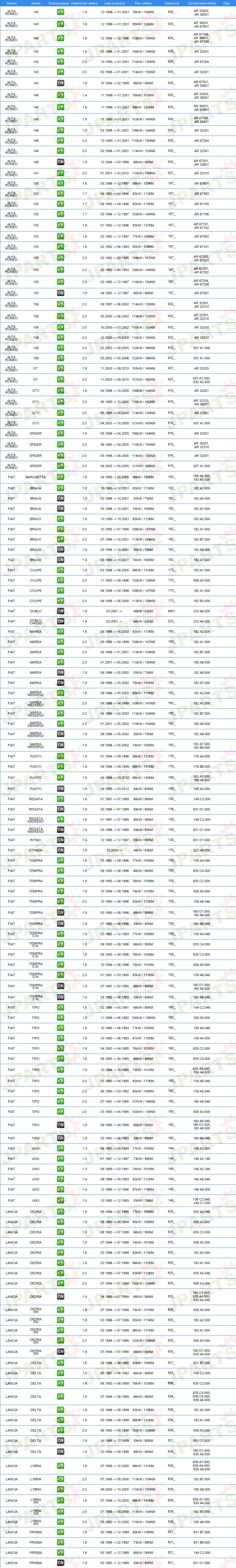Click the diesel ON icon in Fiat Strada row

click(60, 850)
